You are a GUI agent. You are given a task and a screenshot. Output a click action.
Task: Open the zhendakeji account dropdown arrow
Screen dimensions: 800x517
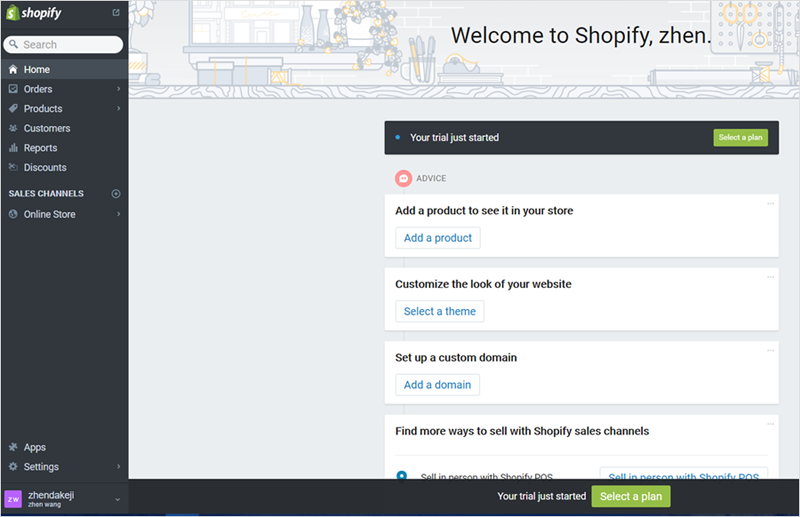click(117, 500)
